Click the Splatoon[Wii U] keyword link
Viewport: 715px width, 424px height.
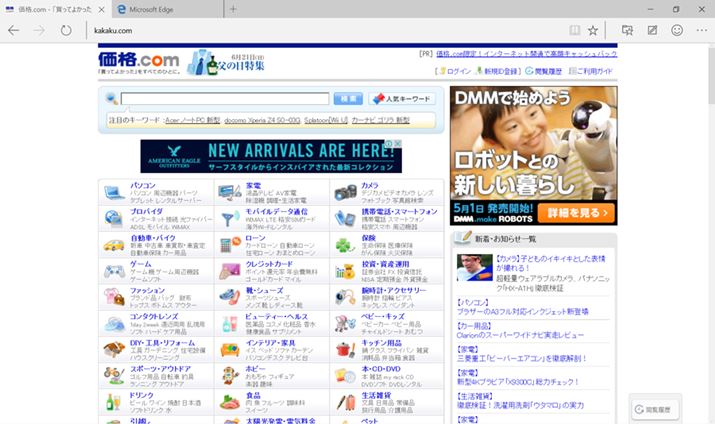[326, 120]
